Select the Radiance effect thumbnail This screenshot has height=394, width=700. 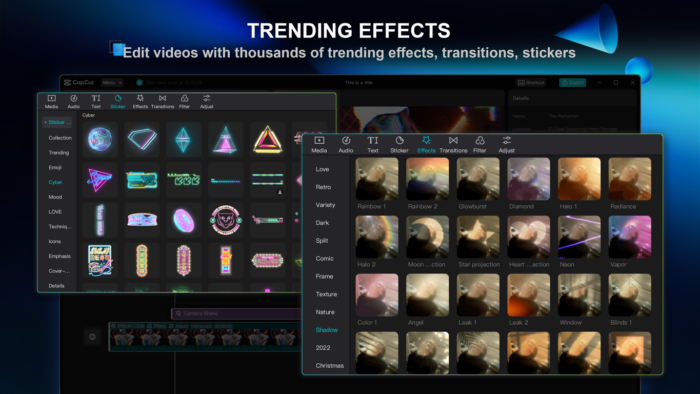coord(630,179)
